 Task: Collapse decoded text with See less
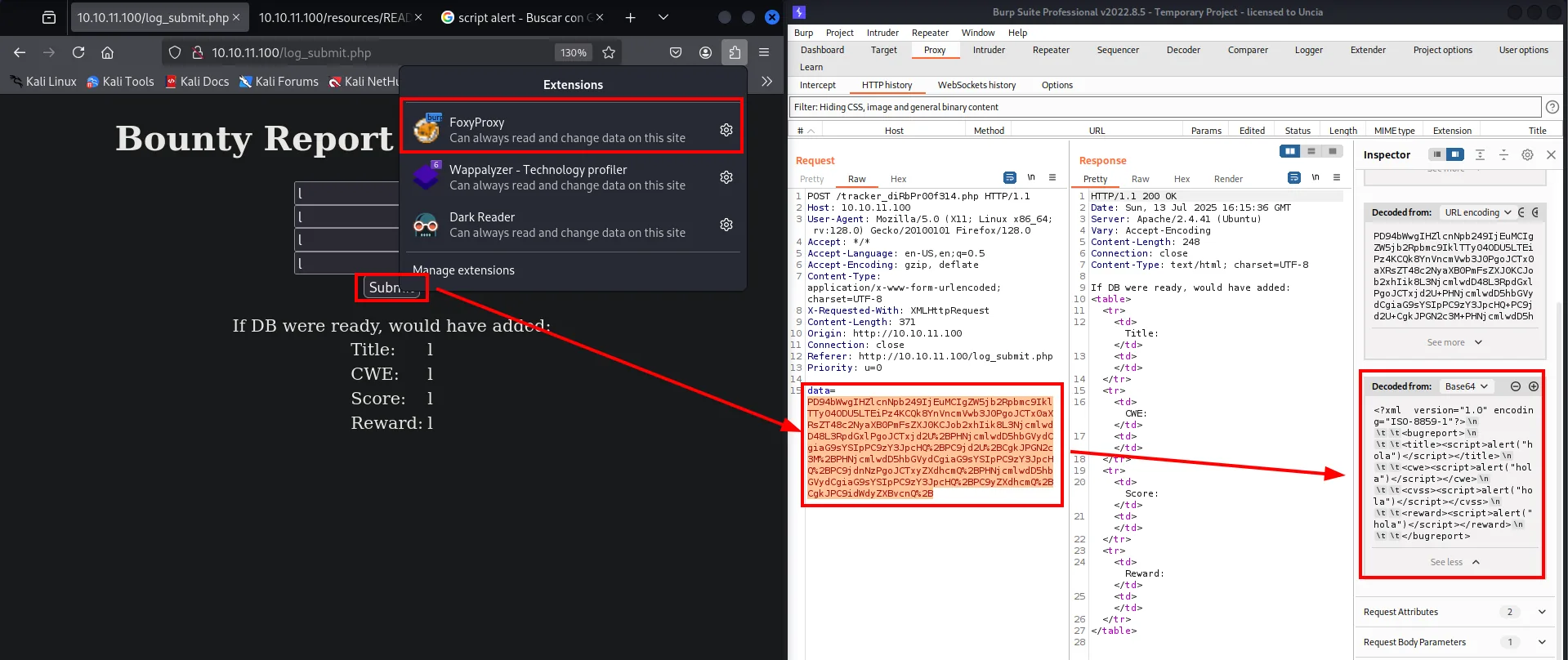click(1454, 562)
